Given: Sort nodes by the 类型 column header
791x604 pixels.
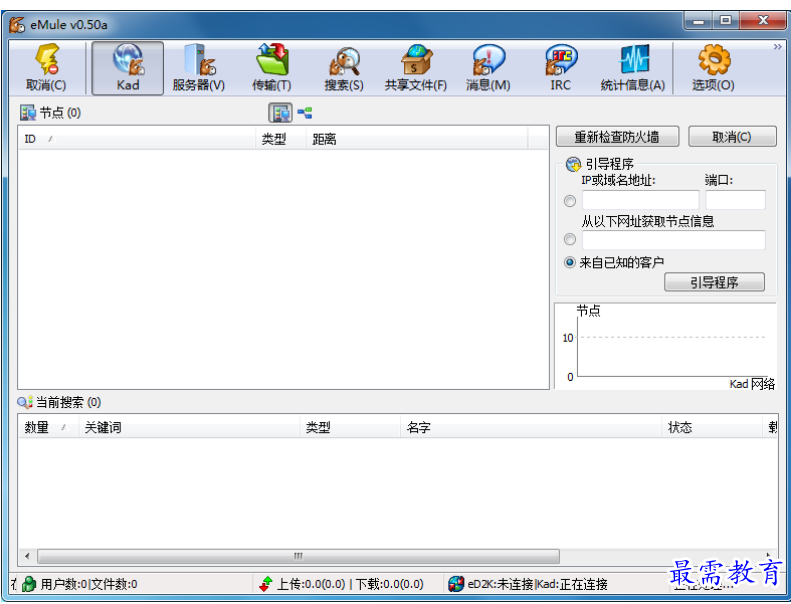Looking at the screenshot, I should point(281,139).
